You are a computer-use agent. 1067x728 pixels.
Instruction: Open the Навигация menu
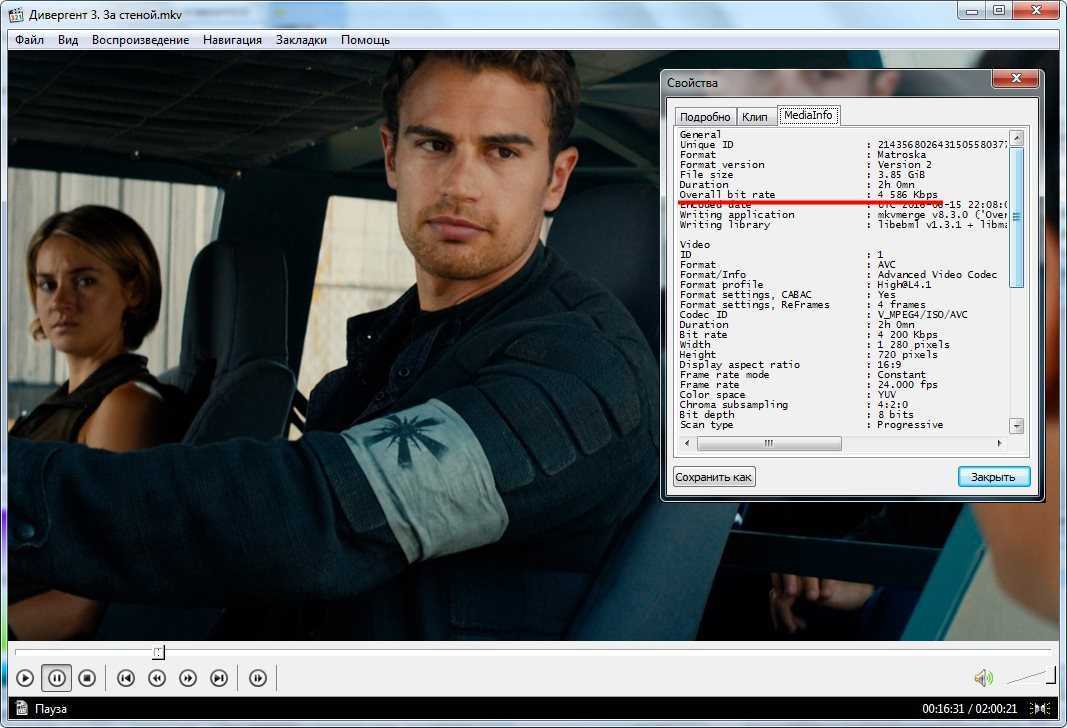click(232, 40)
